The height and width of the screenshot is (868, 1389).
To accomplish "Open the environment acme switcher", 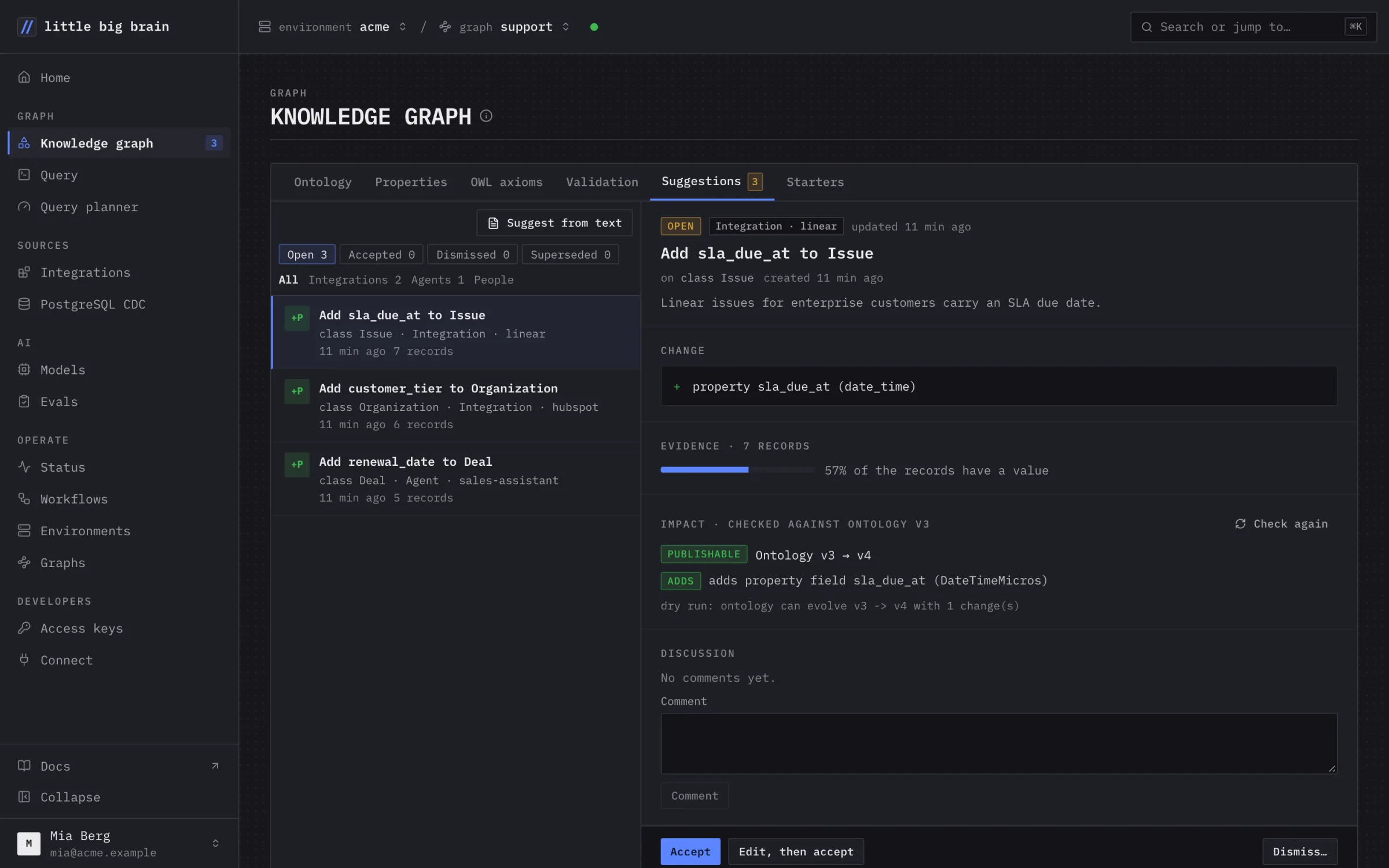I will 333,27.
